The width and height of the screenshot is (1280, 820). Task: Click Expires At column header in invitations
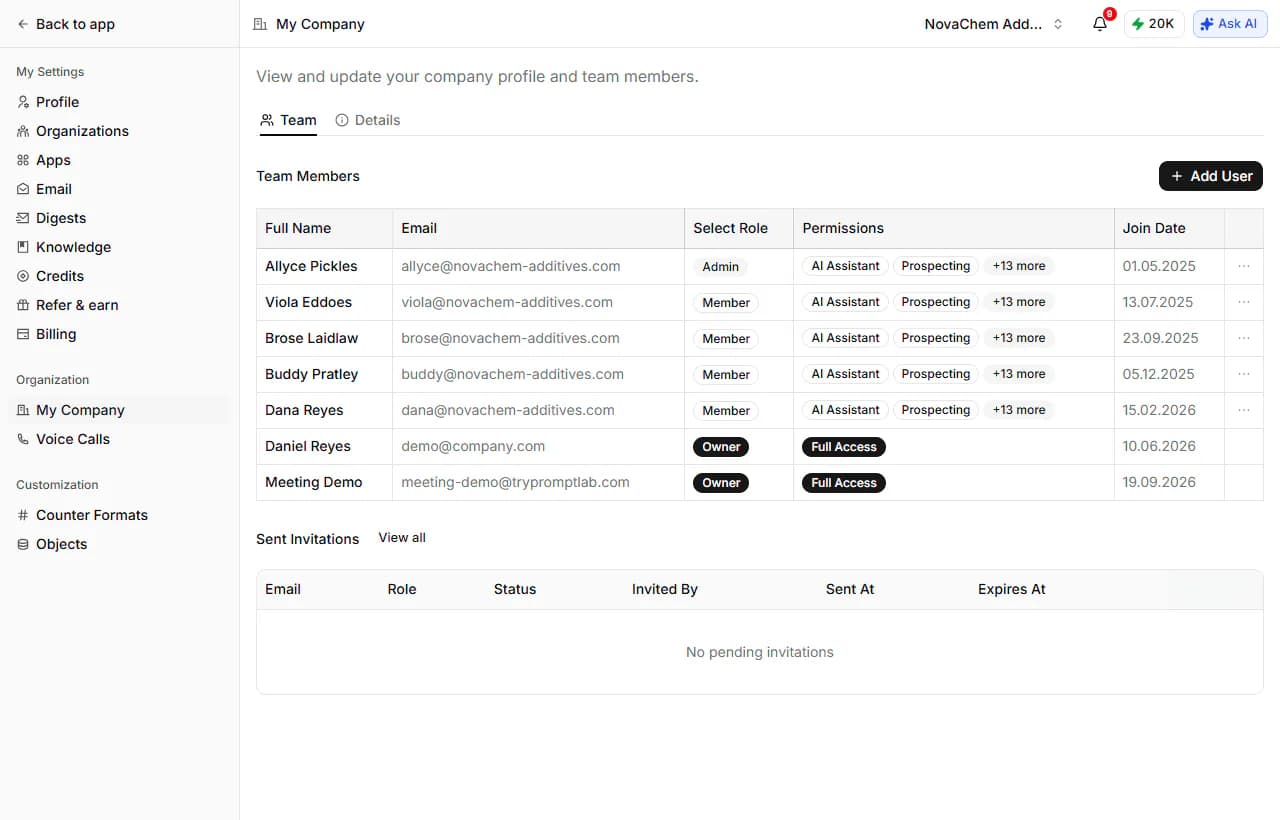(x=1012, y=589)
